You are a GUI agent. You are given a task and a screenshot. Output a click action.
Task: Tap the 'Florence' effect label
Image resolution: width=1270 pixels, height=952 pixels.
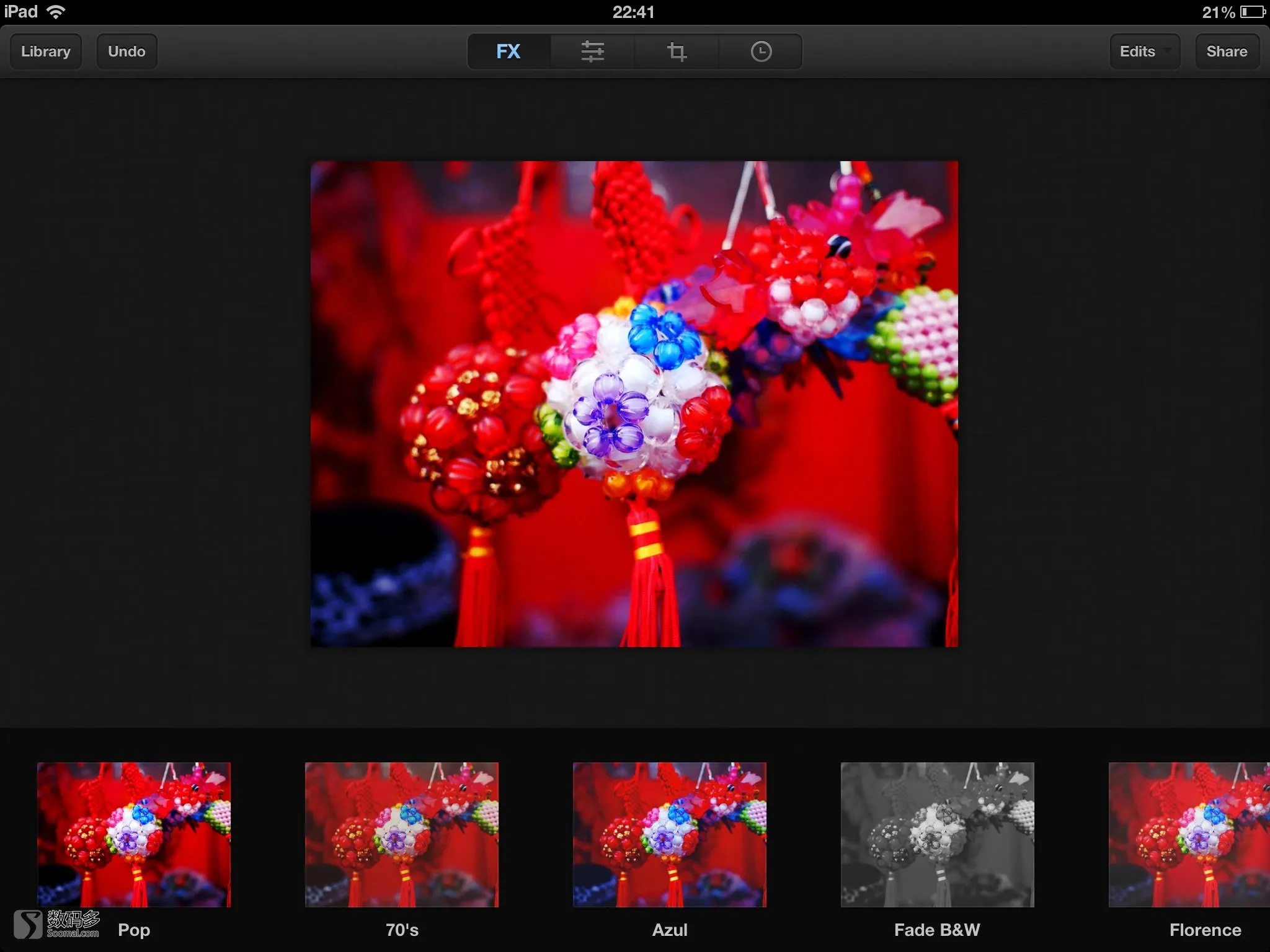1206,930
